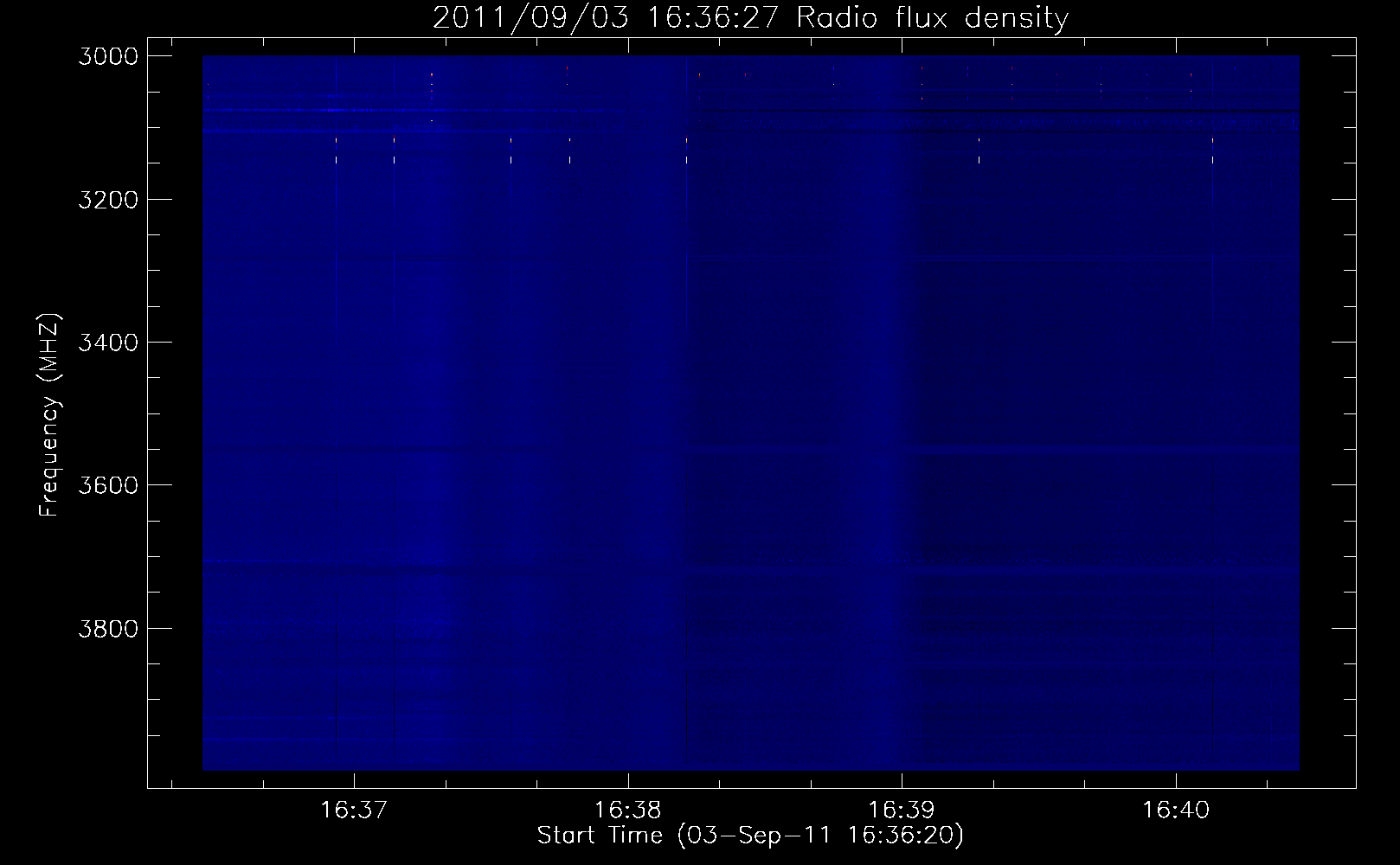Click the 16:37 time tick label
The width and height of the screenshot is (1400, 865).
pyautogui.click(x=353, y=811)
